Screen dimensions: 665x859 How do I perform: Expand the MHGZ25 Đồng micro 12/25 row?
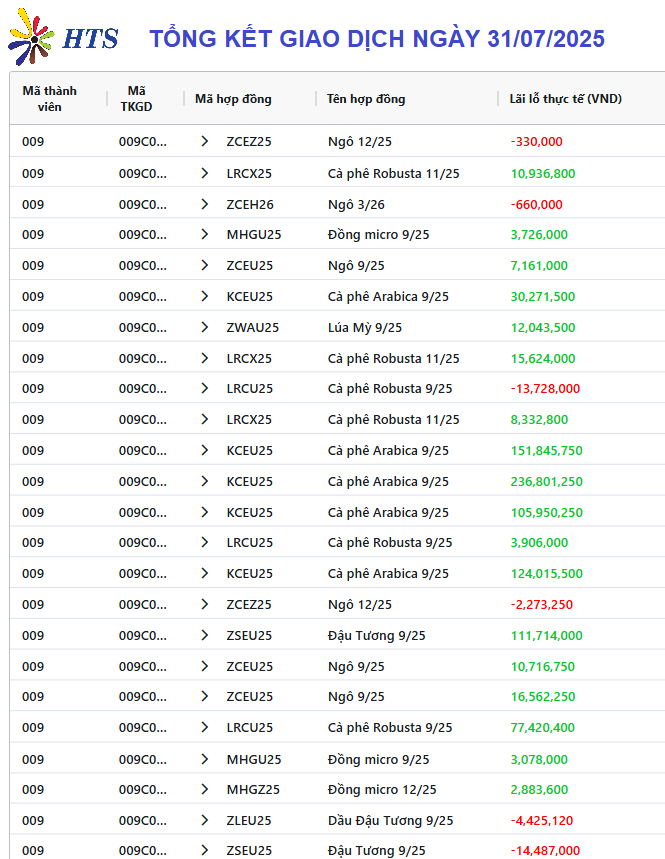(x=204, y=789)
